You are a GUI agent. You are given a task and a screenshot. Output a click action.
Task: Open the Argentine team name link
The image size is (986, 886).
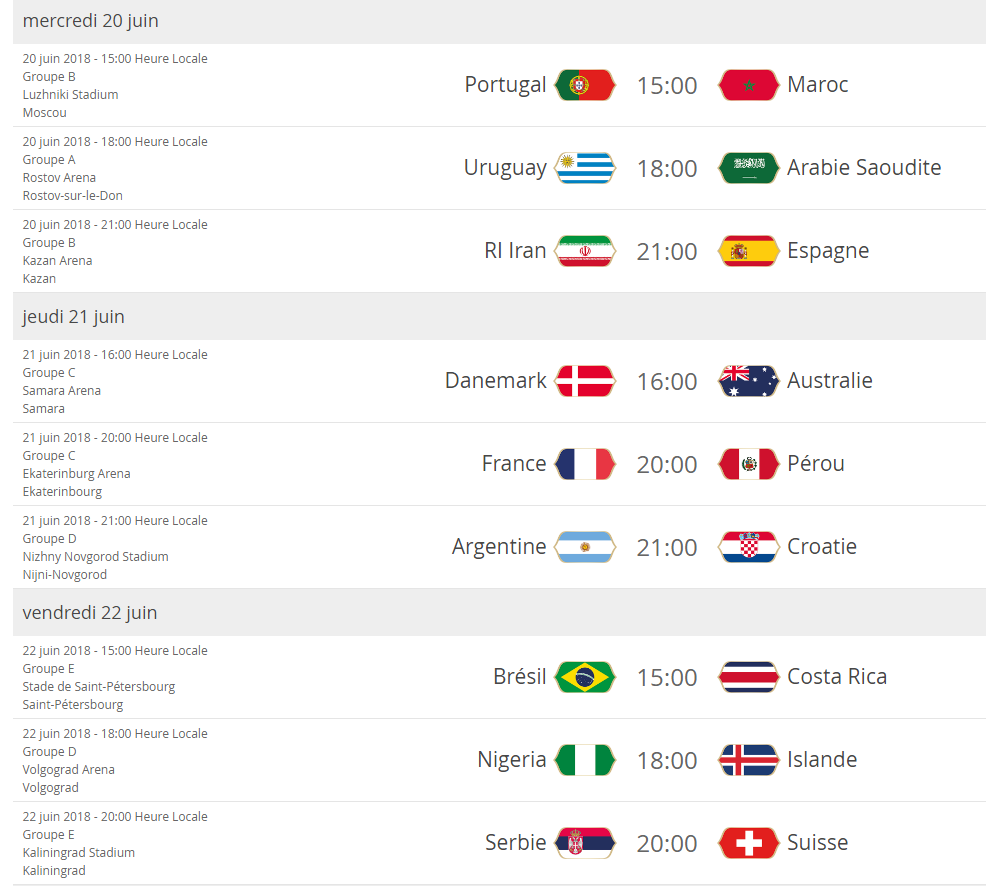[x=499, y=547]
